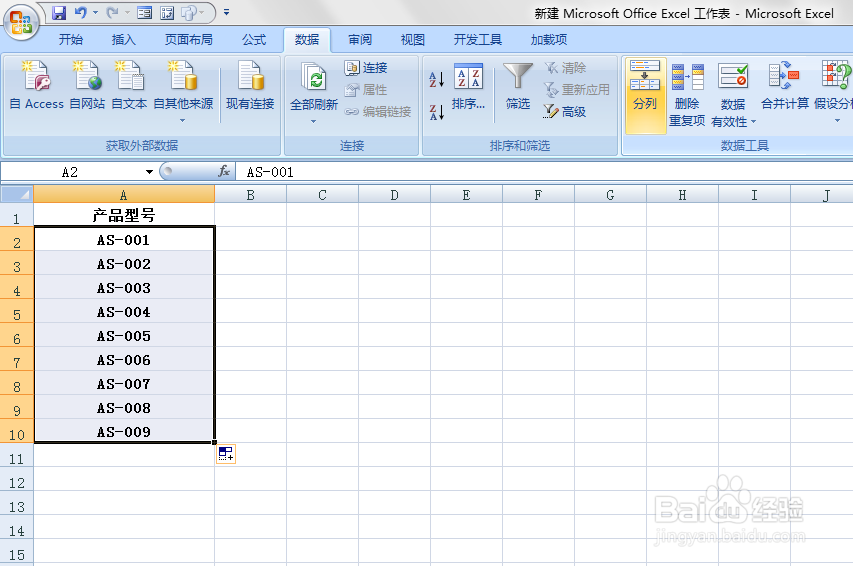Select cell containing AS-009
This screenshot has width=853, height=566.
pos(124,431)
